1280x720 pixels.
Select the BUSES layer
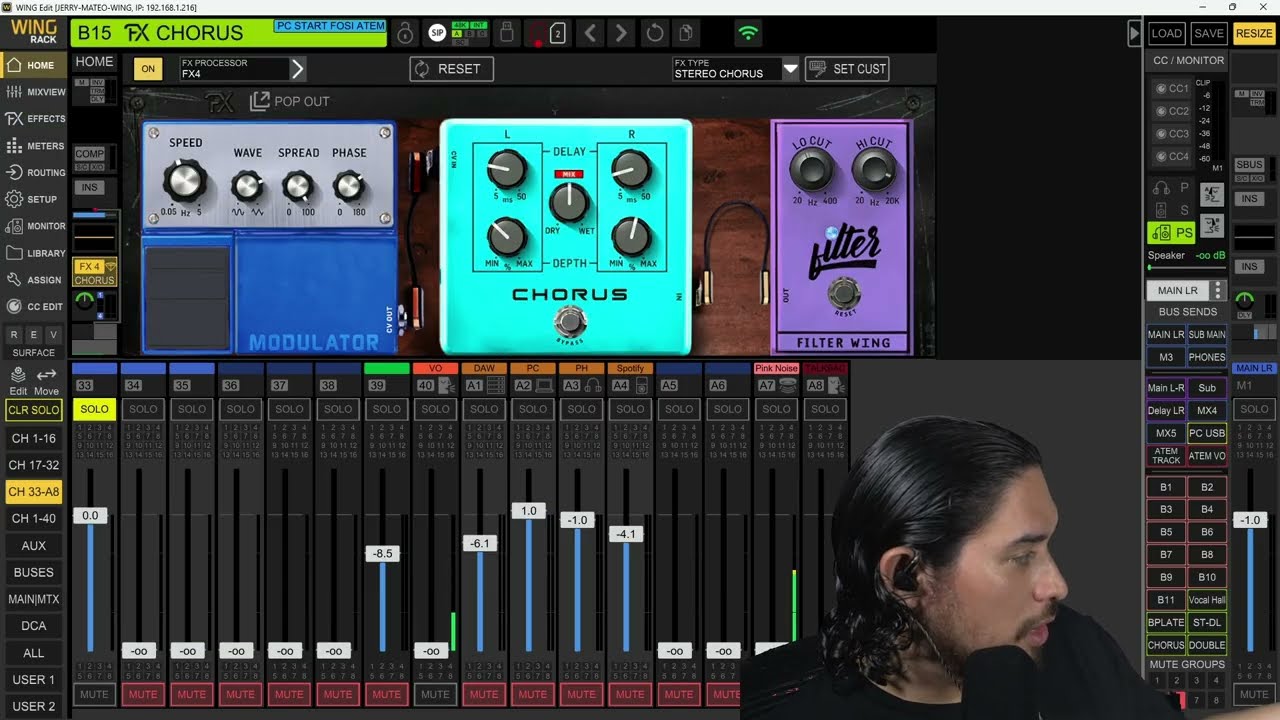pos(34,572)
